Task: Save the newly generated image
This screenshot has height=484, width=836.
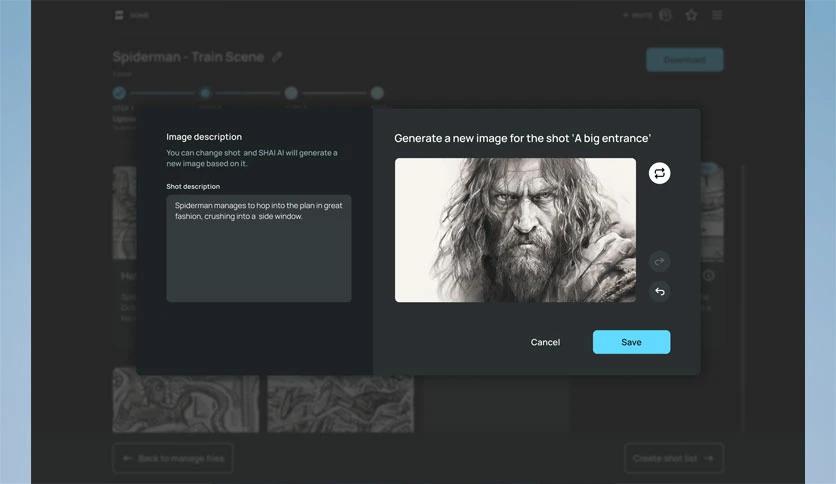Action: pos(631,342)
